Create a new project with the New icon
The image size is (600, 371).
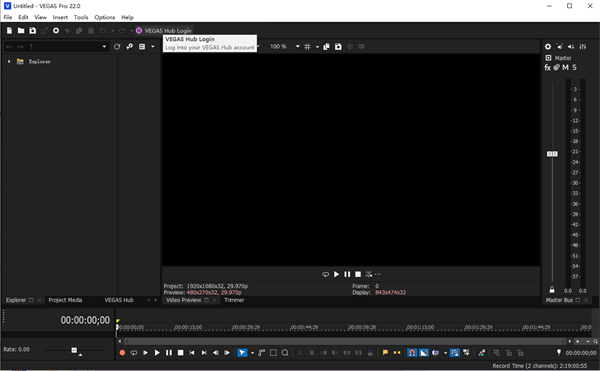9,31
